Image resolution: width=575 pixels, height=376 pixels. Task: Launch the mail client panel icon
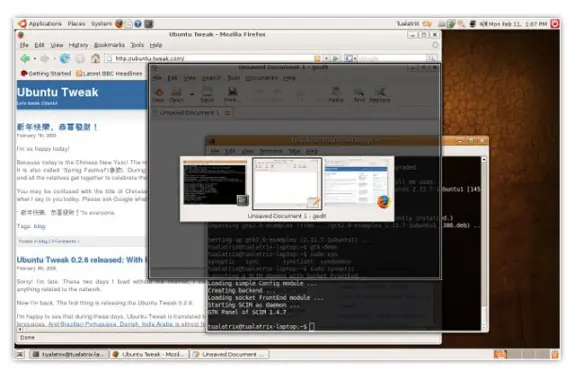[x=129, y=24]
